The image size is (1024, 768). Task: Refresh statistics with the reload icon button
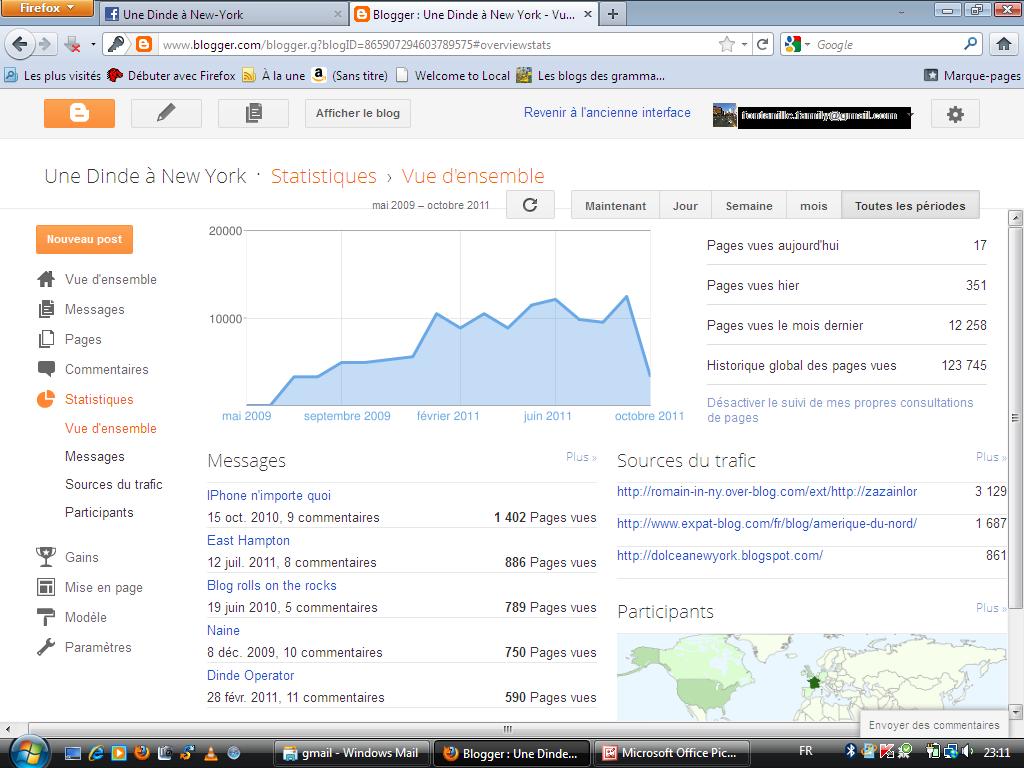[530, 205]
